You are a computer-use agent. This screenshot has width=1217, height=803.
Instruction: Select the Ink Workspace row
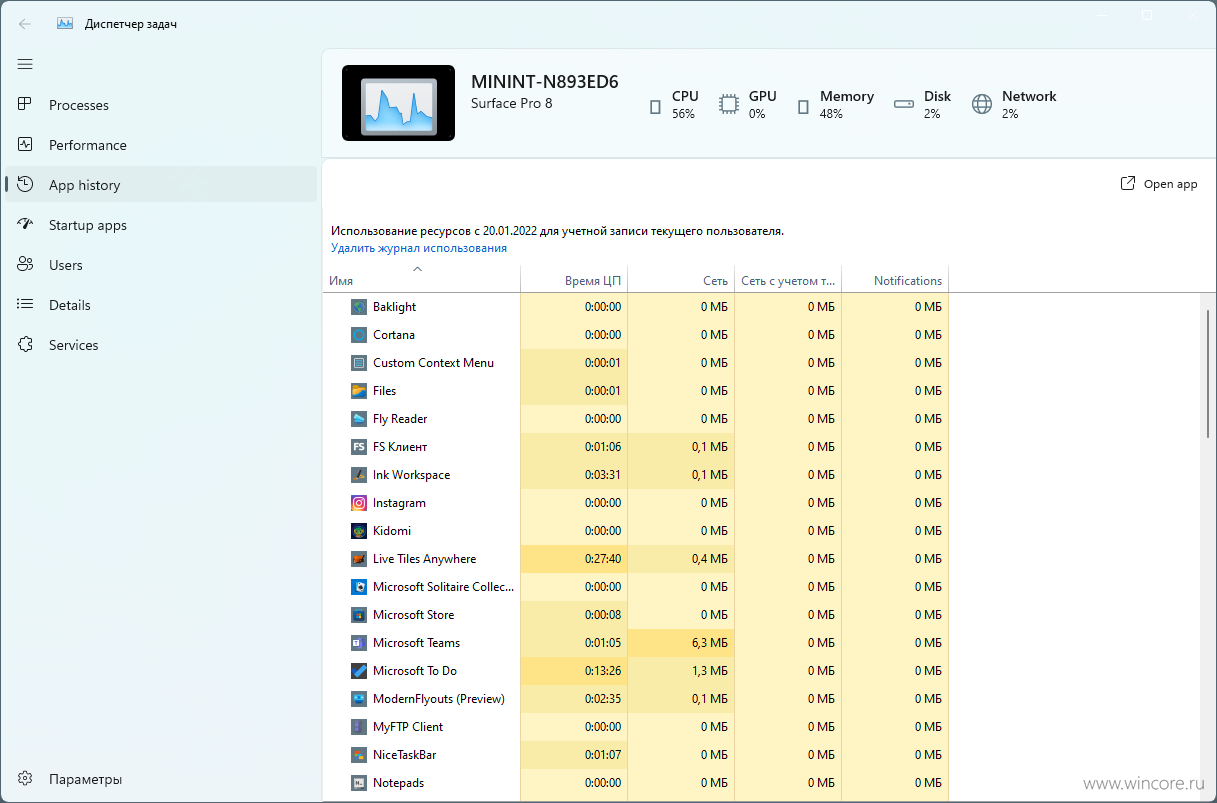(x=635, y=475)
